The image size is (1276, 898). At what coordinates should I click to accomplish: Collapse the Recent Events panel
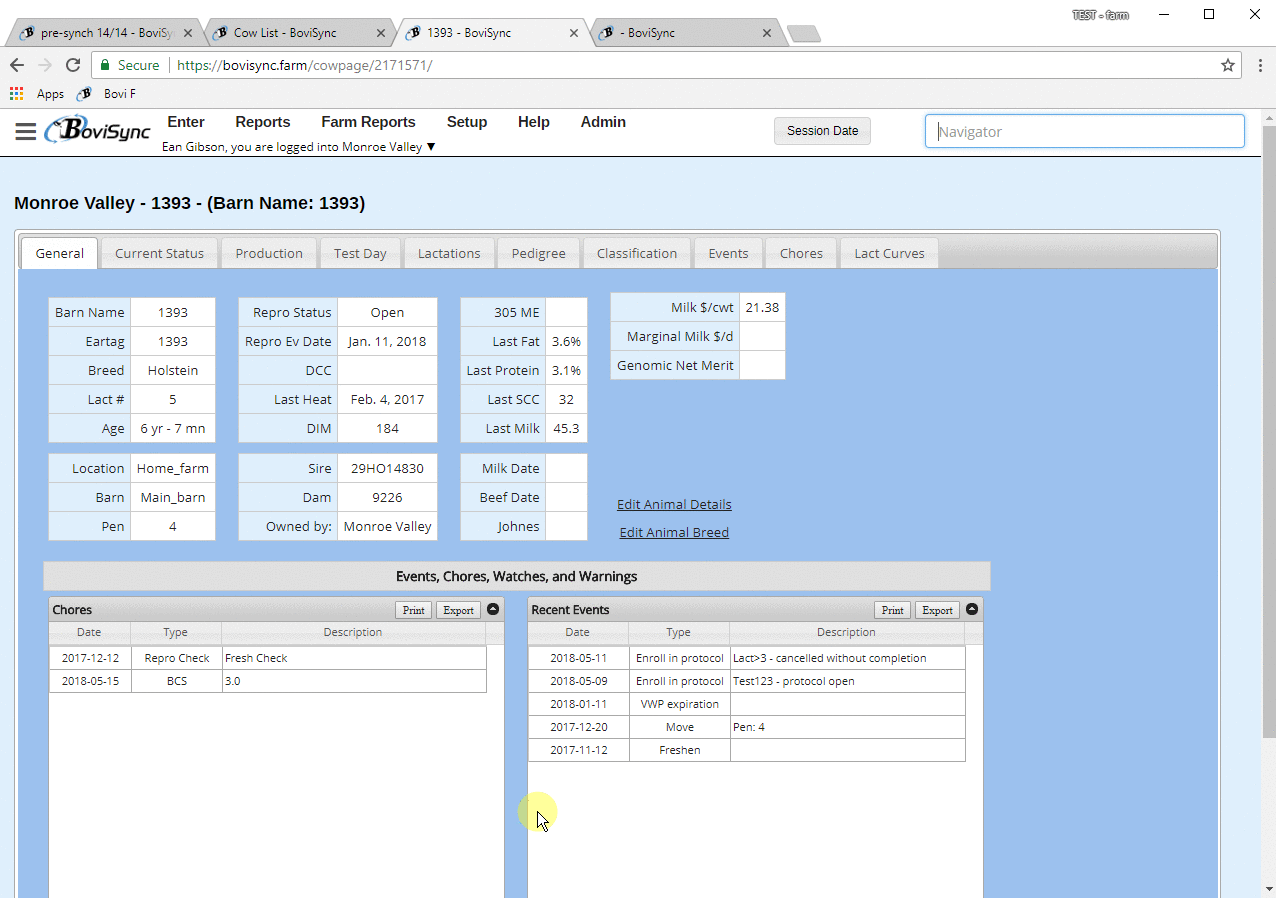(972, 609)
